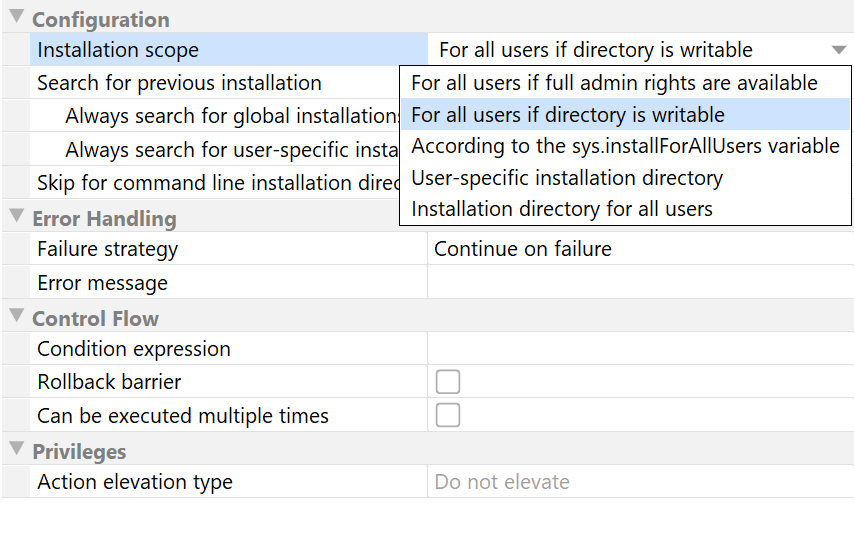Choose 'For all users if full admin rights are available'
The height and width of the screenshot is (541, 854).
(614, 83)
